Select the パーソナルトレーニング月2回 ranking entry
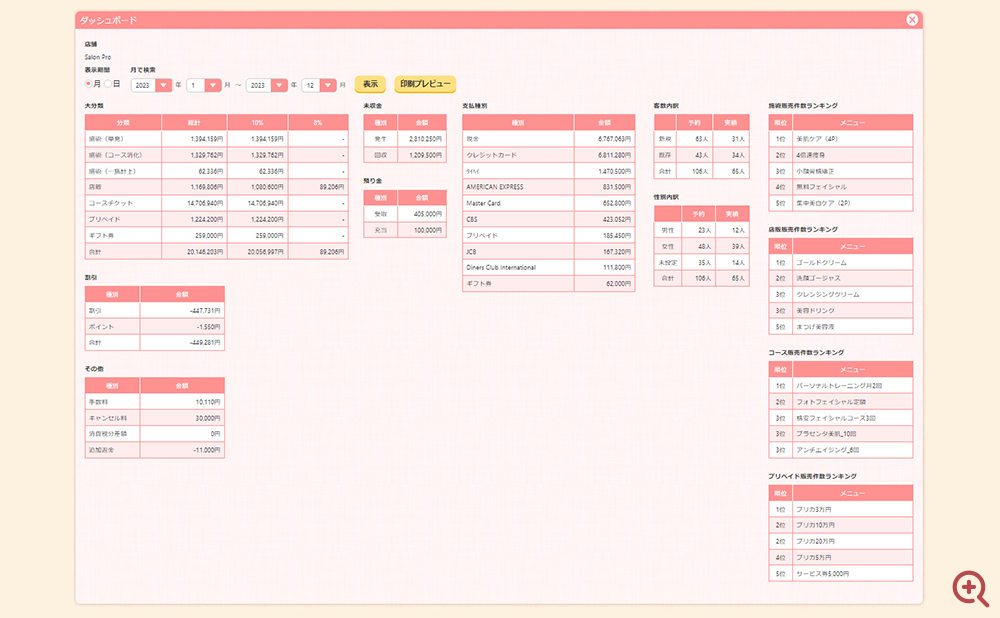 pyautogui.click(x=839, y=385)
